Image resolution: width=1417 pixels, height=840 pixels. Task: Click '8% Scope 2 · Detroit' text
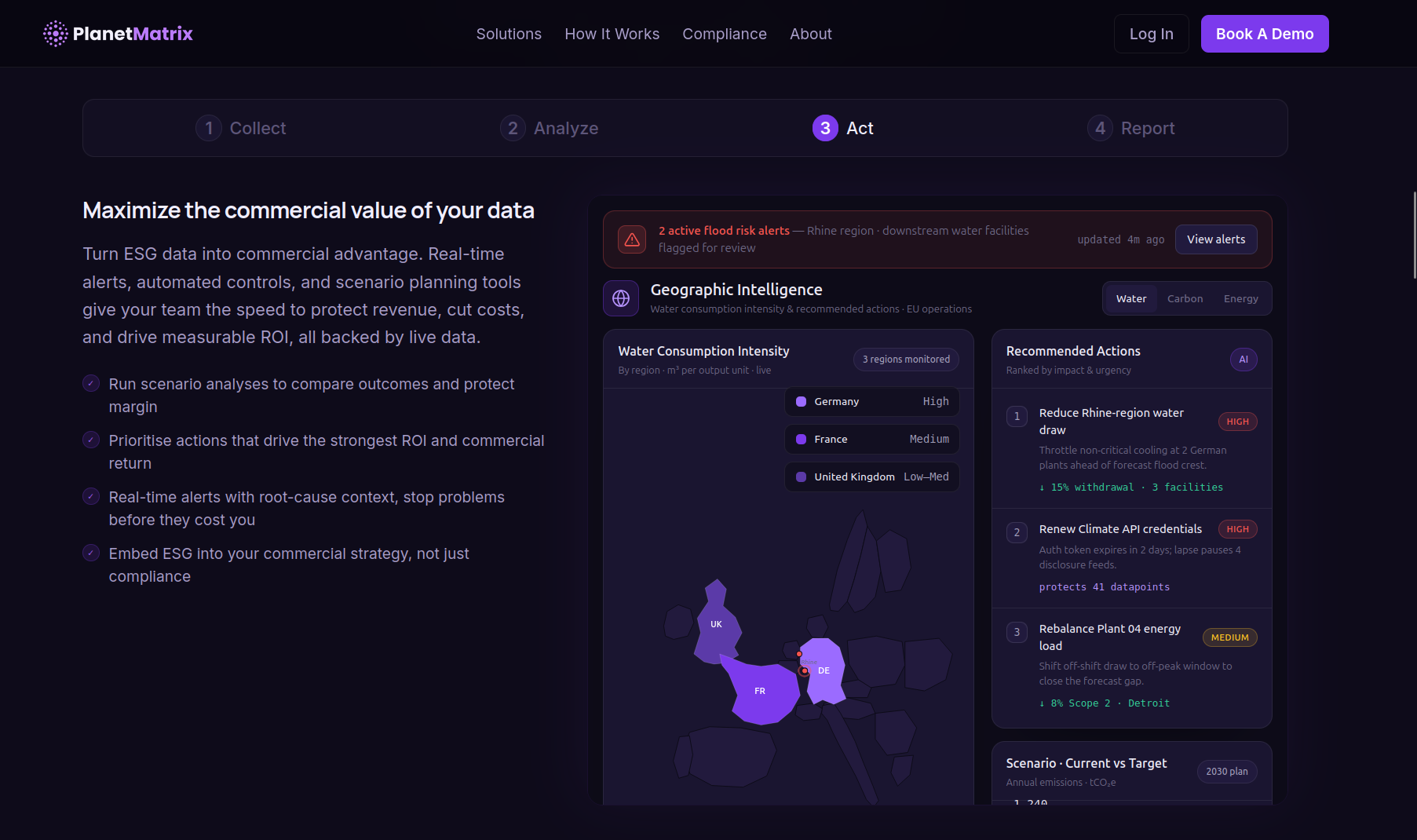coord(1105,703)
